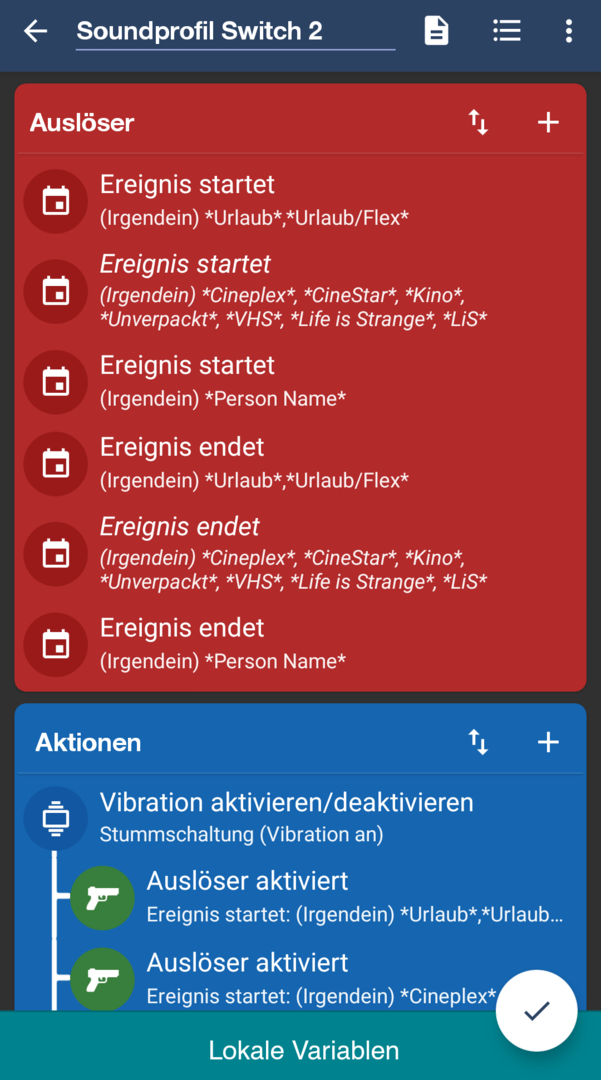Tap calendar icon for Ereignis endet Person Name
Viewport: 601px width, 1080px height.
(56, 644)
